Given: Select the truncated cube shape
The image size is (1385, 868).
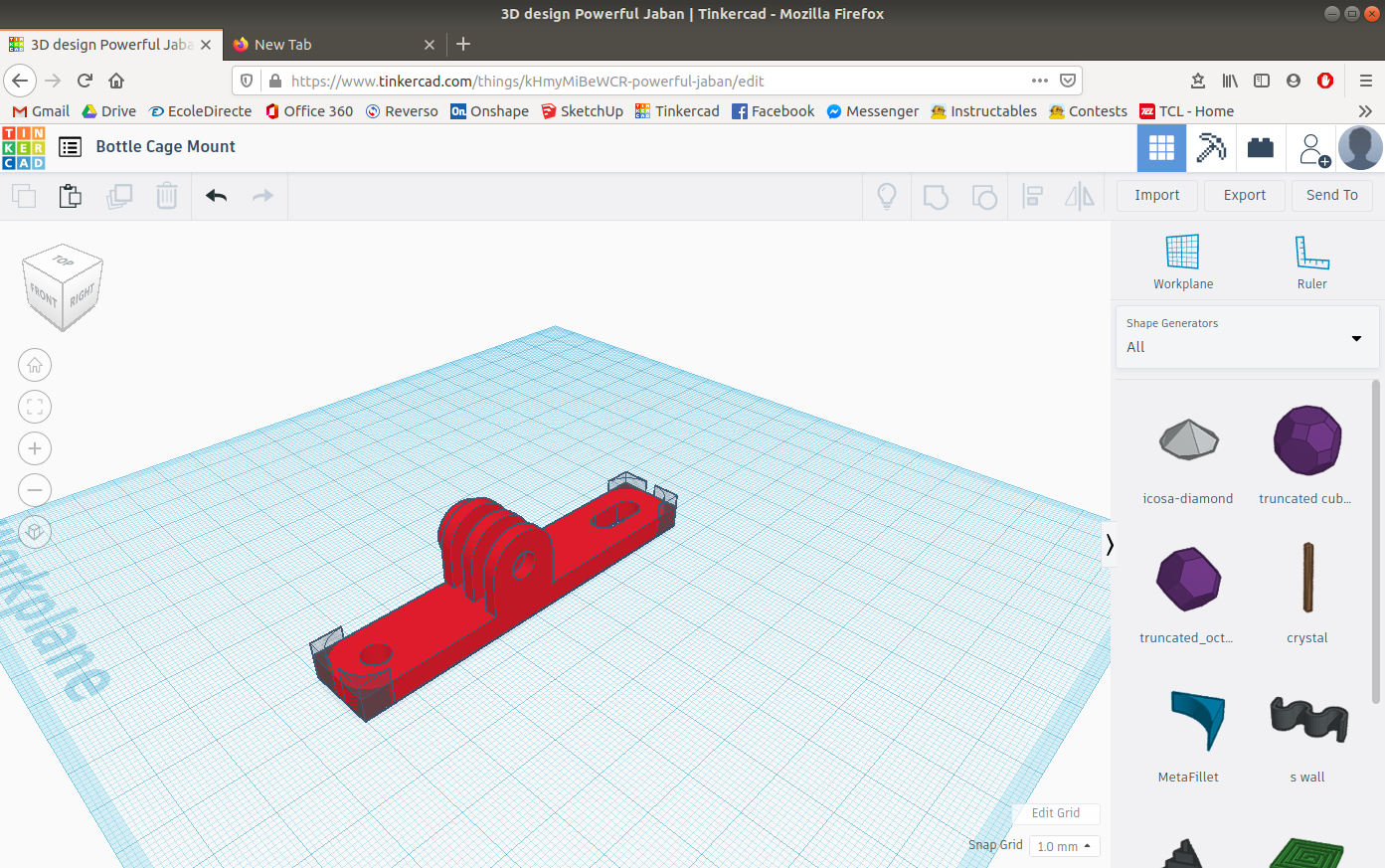Looking at the screenshot, I should click(x=1305, y=455).
